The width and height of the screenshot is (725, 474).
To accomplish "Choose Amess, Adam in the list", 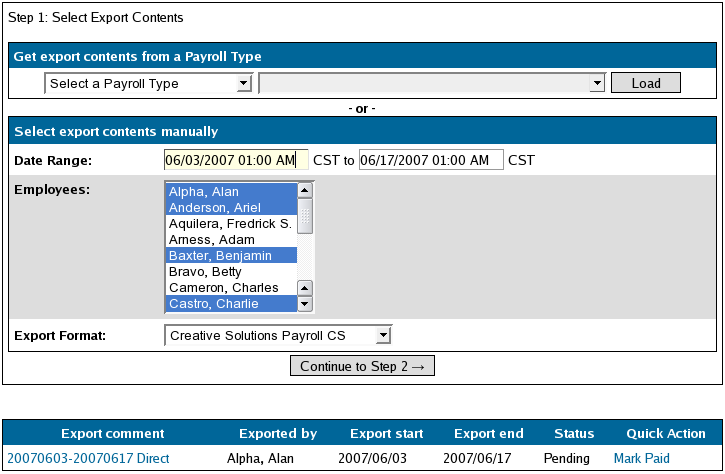I will 231,240.
